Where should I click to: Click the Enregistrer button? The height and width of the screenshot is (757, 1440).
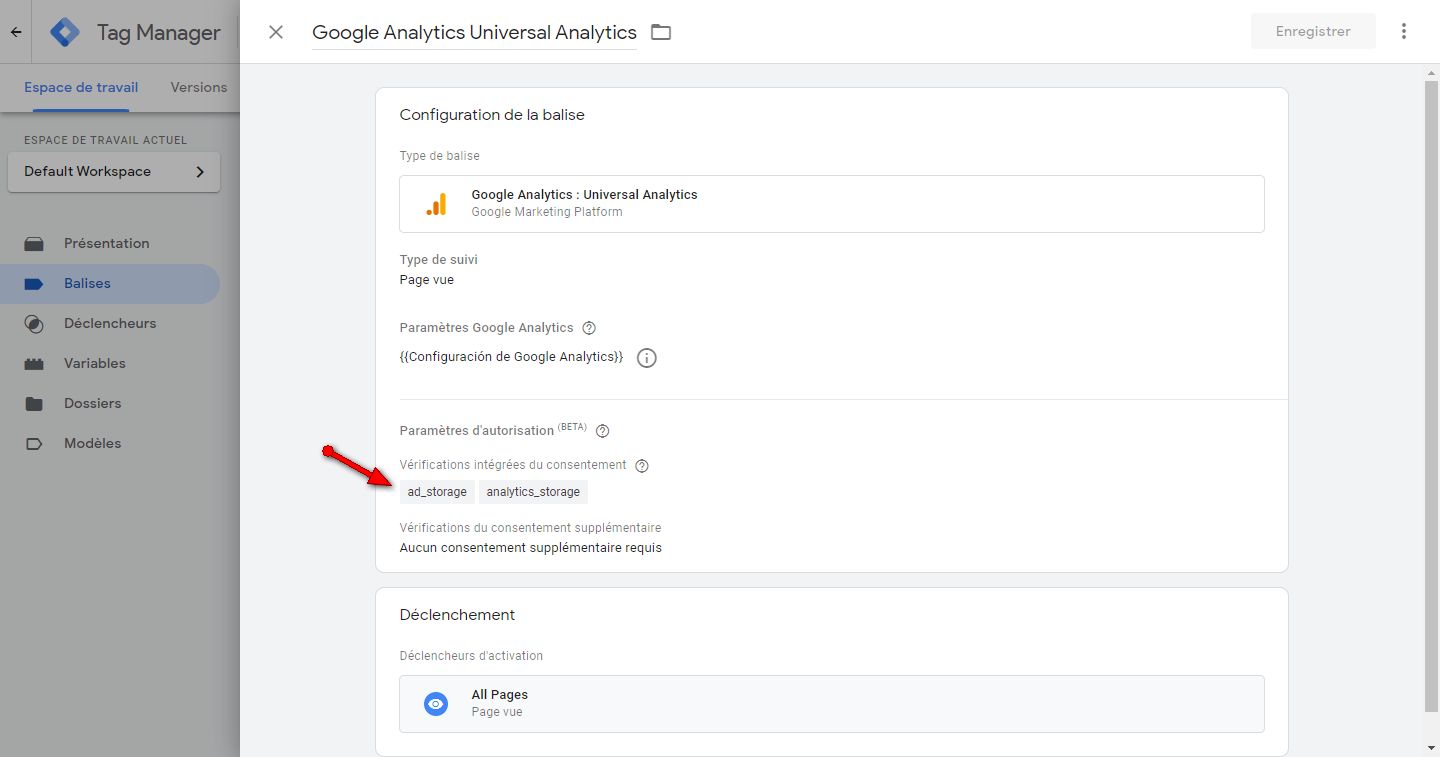pyautogui.click(x=1313, y=31)
